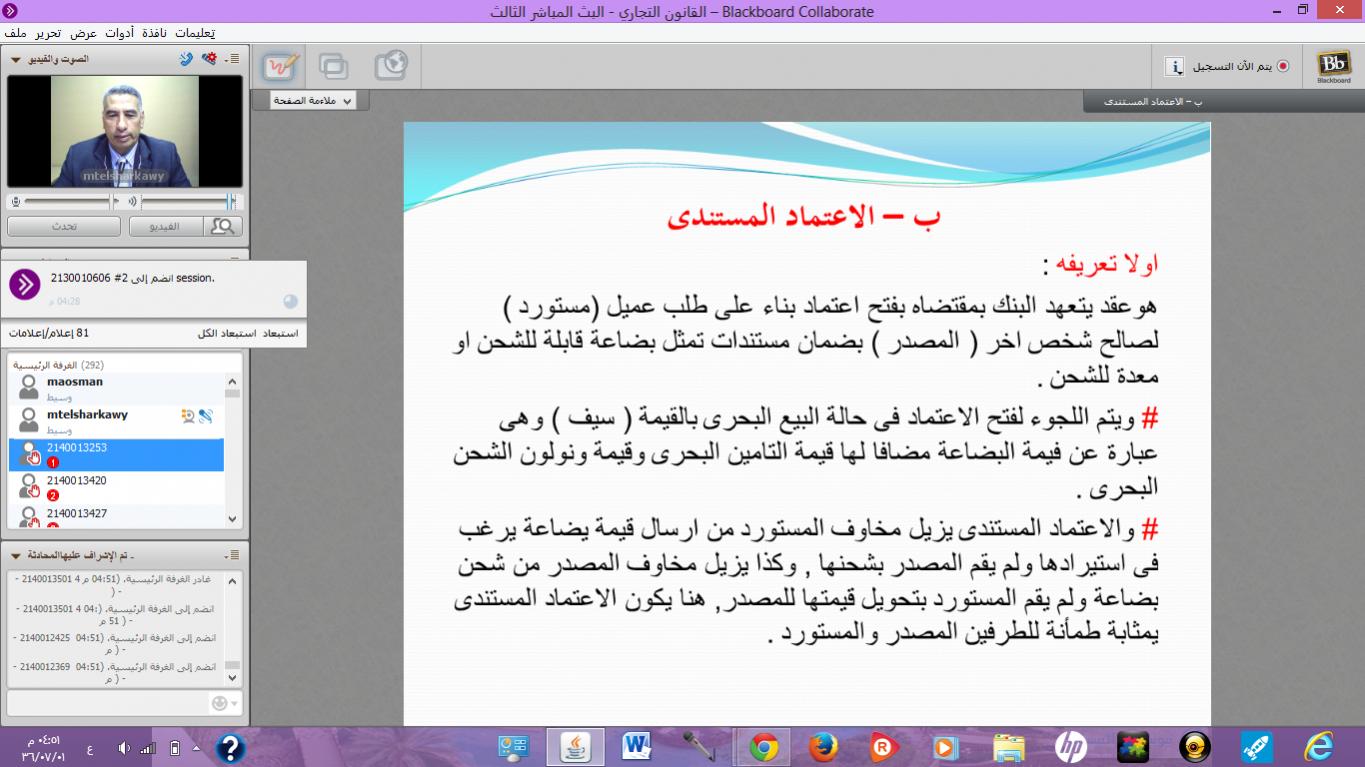Click the microphone level icon

point(15,201)
